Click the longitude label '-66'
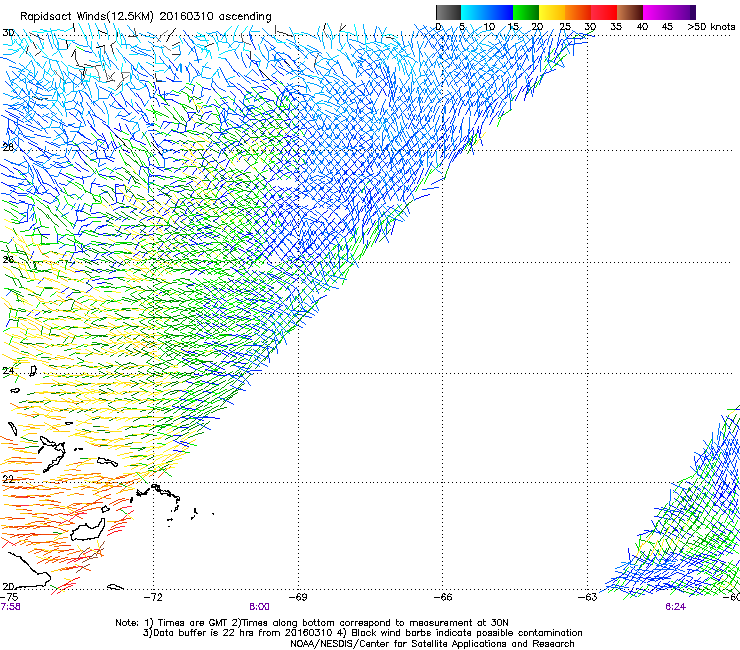Screen dimensions: 740x650 pyautogui.click(x=443, y=597)
